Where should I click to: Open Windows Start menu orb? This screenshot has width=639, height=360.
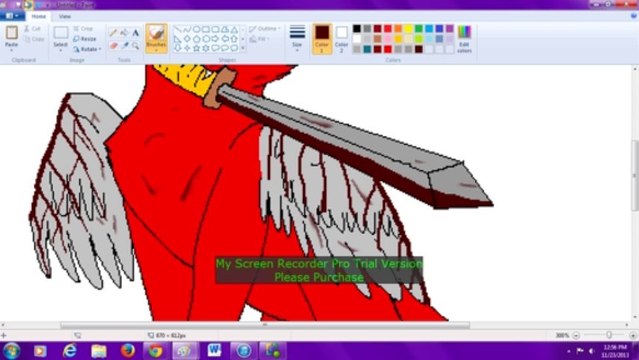point(11,351)
